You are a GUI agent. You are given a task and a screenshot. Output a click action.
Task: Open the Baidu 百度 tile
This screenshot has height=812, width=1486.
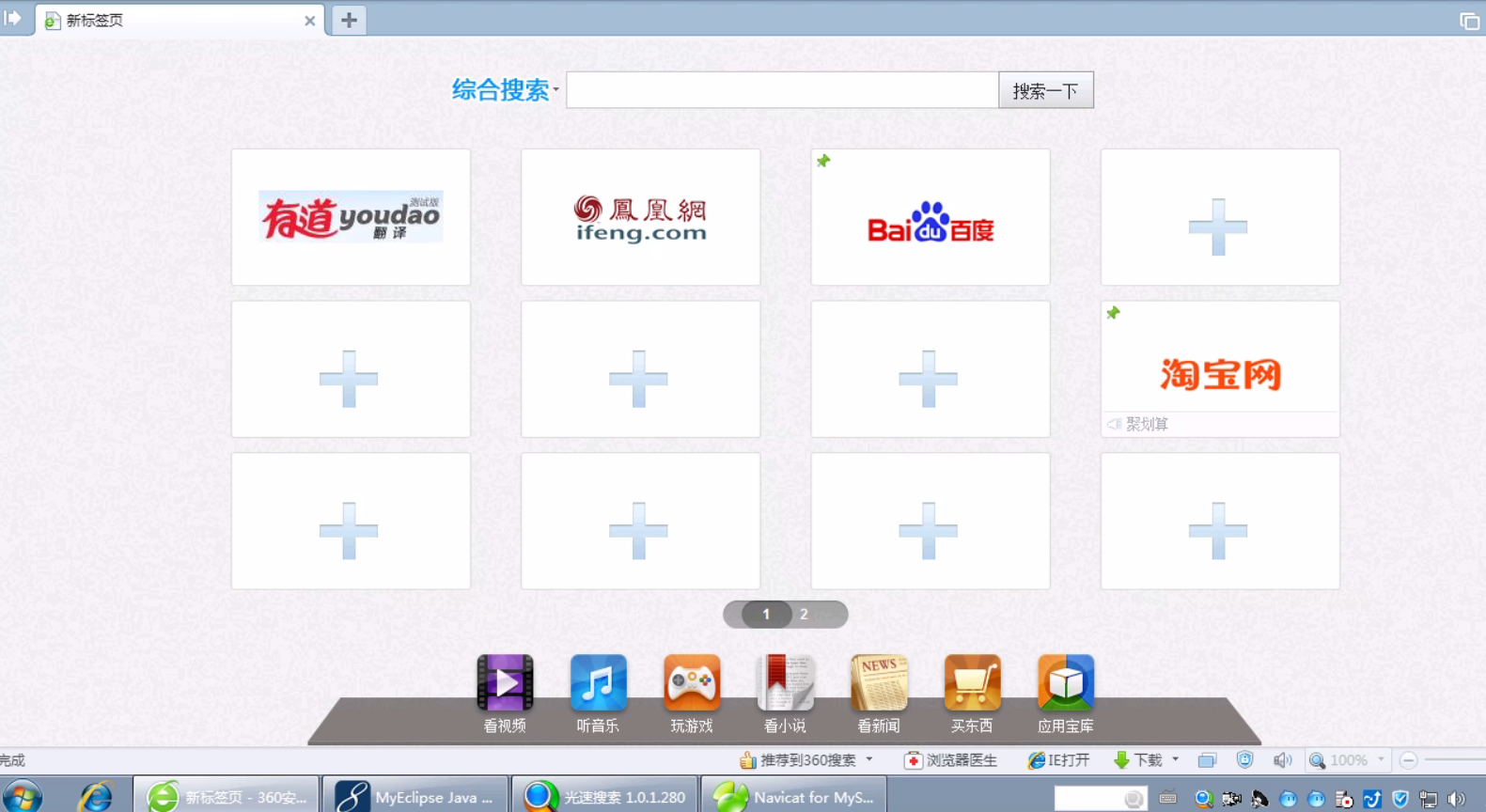point(931,217)
